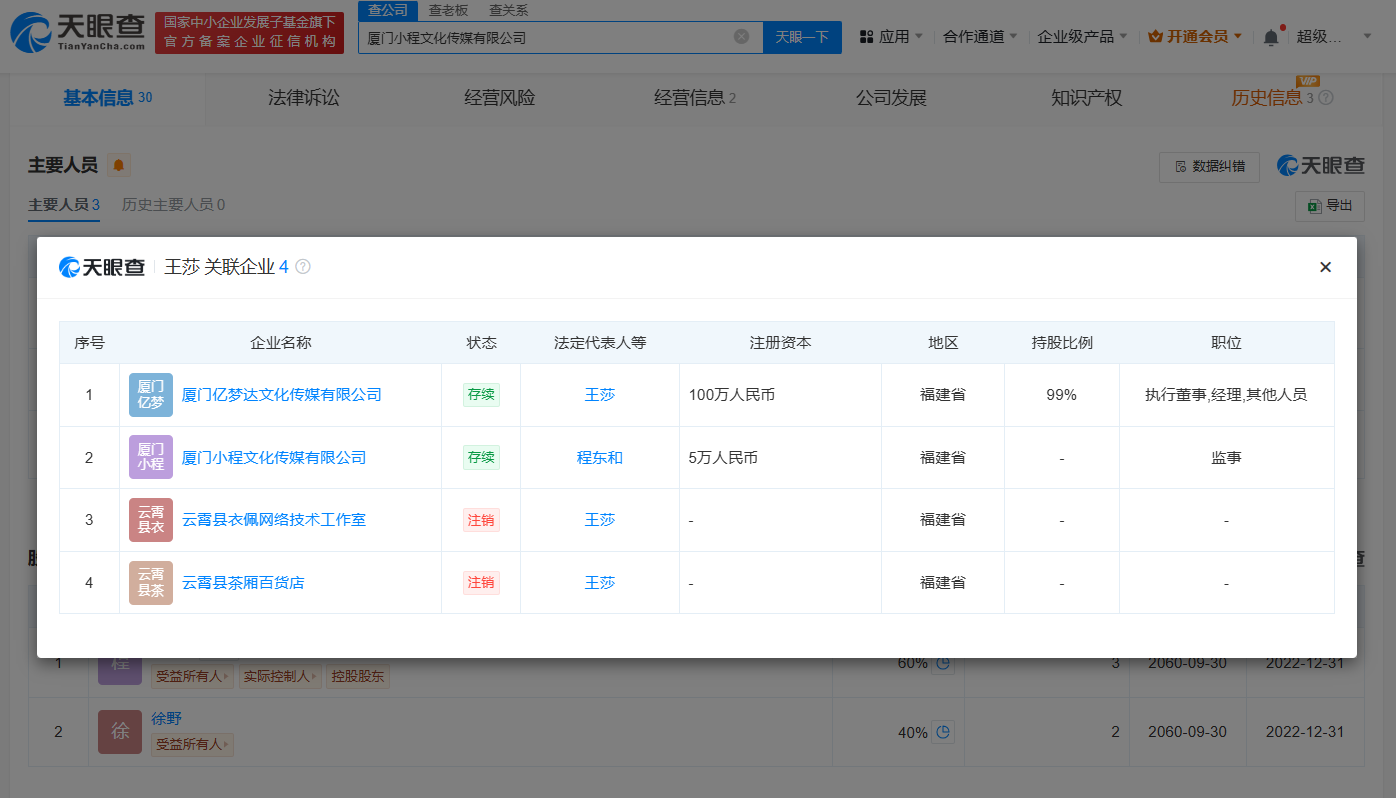This screenshot has height=798, width=1396.
Task: Click the Tianyancha logo in header
Action: point(77,34)
